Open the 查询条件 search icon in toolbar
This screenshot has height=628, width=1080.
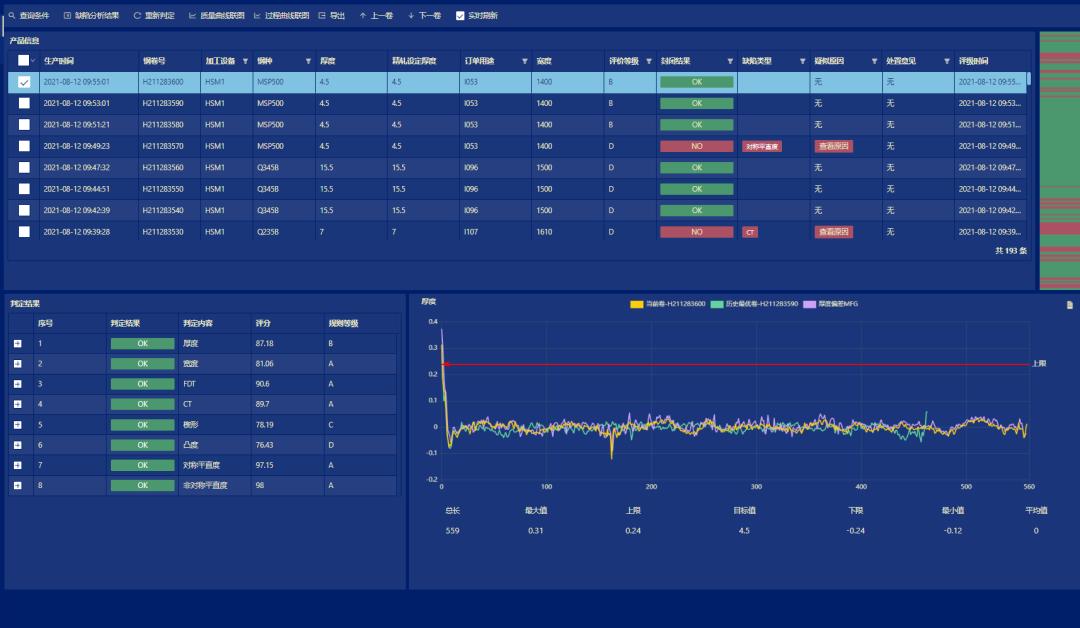(x=11, y=16)
